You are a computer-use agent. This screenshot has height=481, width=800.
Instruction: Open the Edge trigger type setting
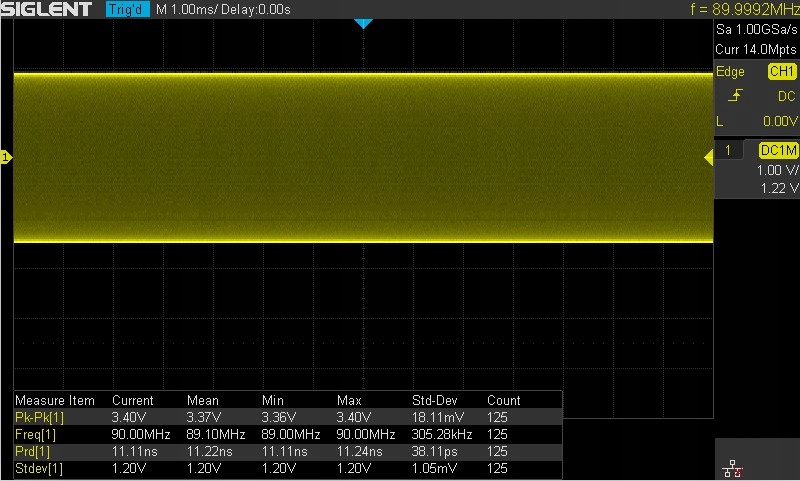(730, 71)
